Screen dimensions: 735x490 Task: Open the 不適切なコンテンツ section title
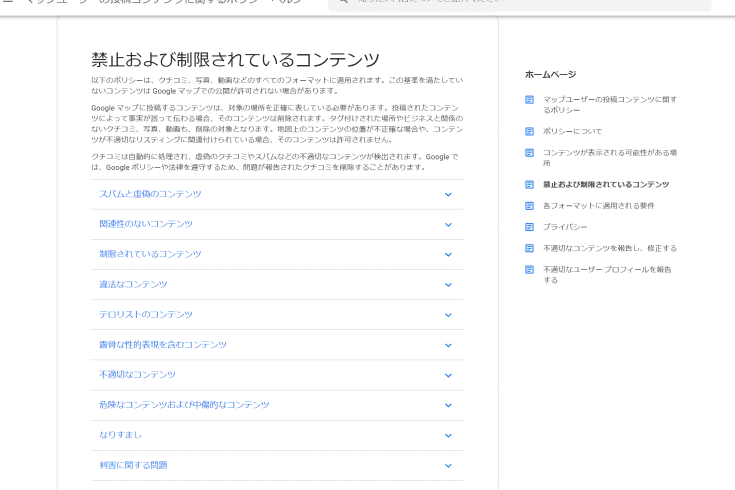click(137, 375)
